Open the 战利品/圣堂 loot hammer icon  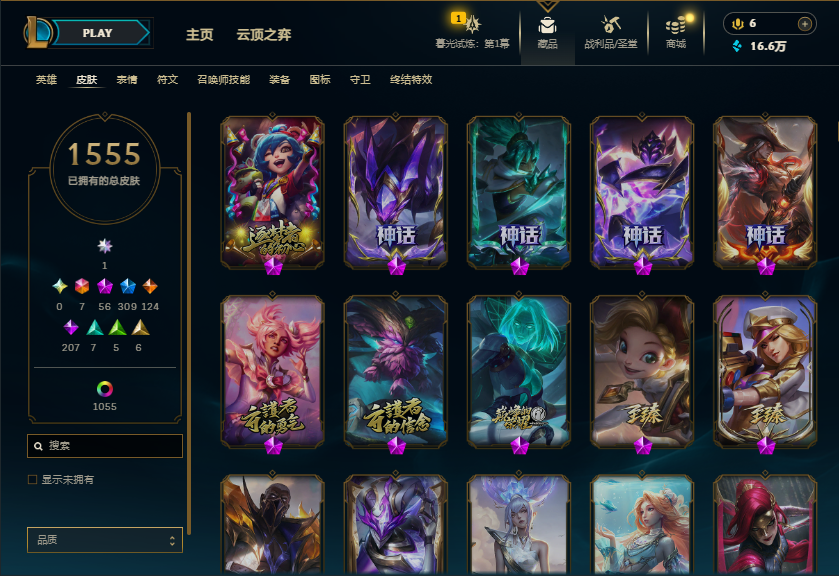pyautogui.click(x=611, y=25)
